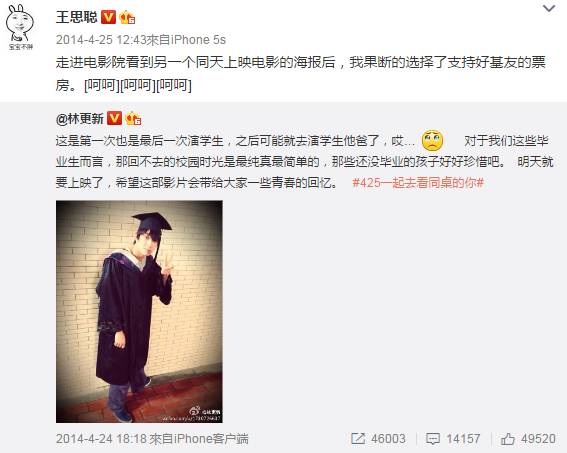567x453 pixels.
Task: Open the comments icon showing 14157
Action: tap(433, 439)
